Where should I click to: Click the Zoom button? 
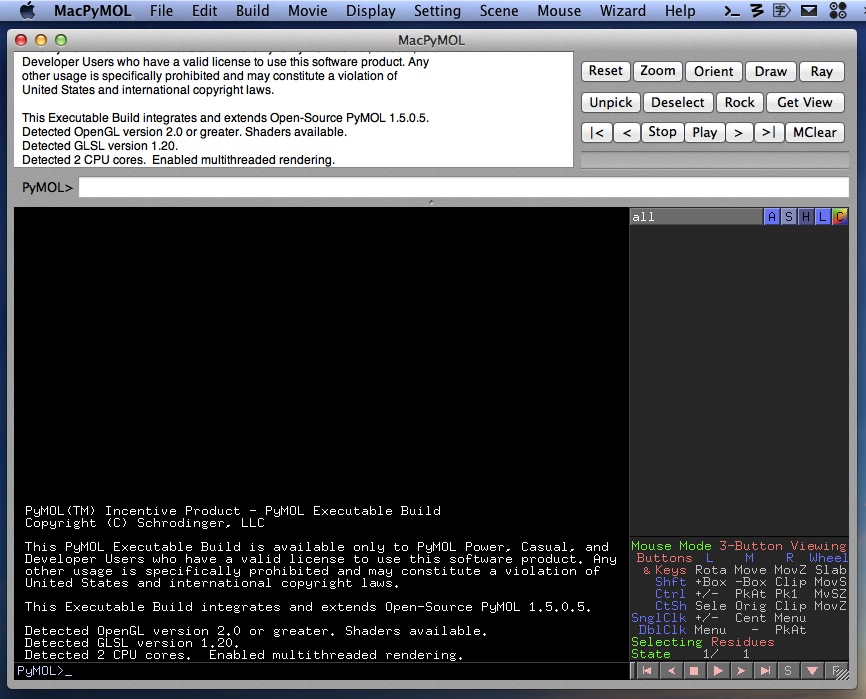tap(657, 71)
